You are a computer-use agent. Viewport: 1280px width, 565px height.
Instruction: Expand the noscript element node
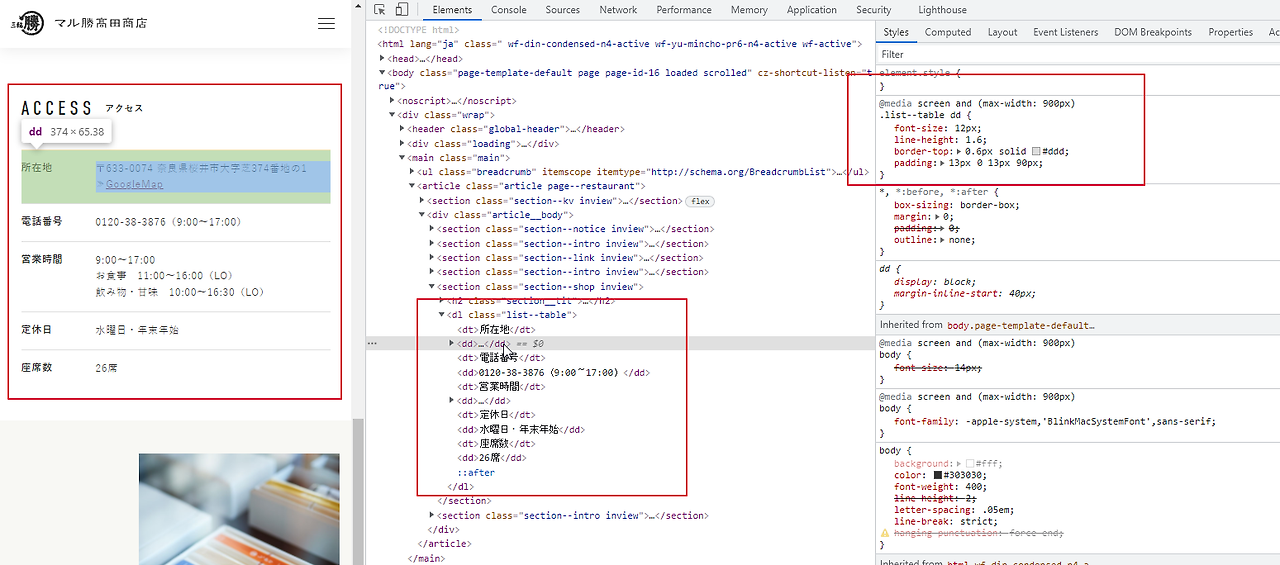click(392, 101)
